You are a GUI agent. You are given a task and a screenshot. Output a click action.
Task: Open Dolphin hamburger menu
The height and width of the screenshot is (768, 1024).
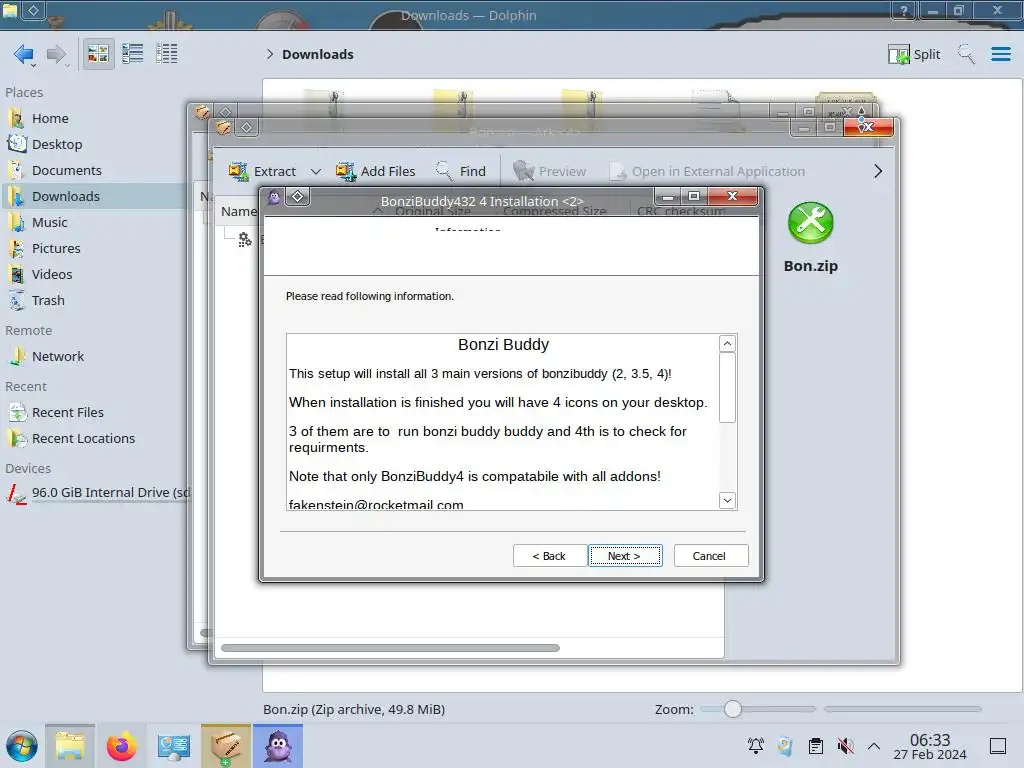click(x=1000, y=54)
